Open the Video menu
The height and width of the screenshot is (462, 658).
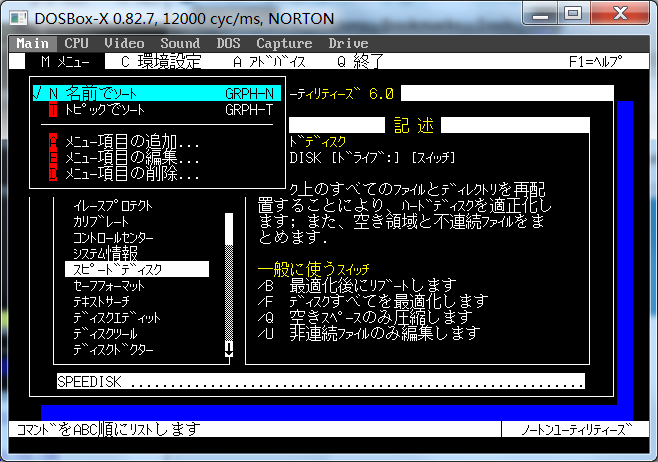pyautogui.click(x=124, y=43)
